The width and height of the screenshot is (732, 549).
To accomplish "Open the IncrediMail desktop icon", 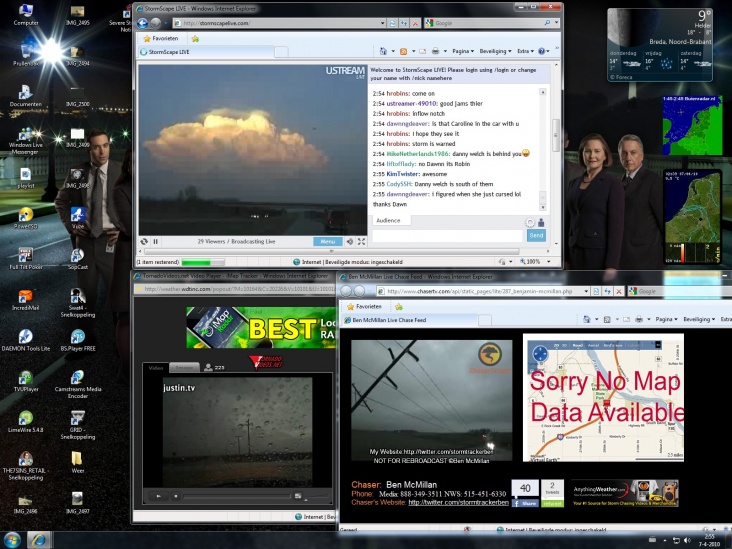I will point(26,300).
